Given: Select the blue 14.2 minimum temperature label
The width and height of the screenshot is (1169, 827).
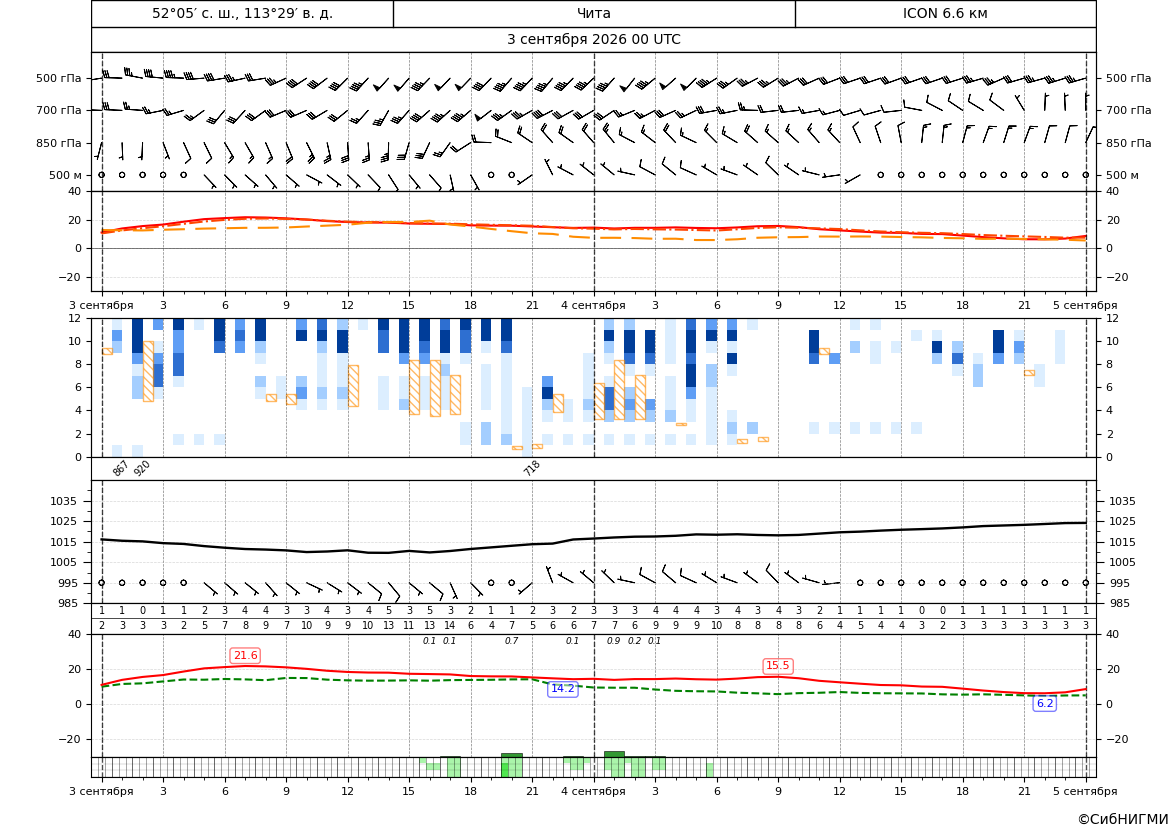Looking at the screenshot, I should pos(562,688).
